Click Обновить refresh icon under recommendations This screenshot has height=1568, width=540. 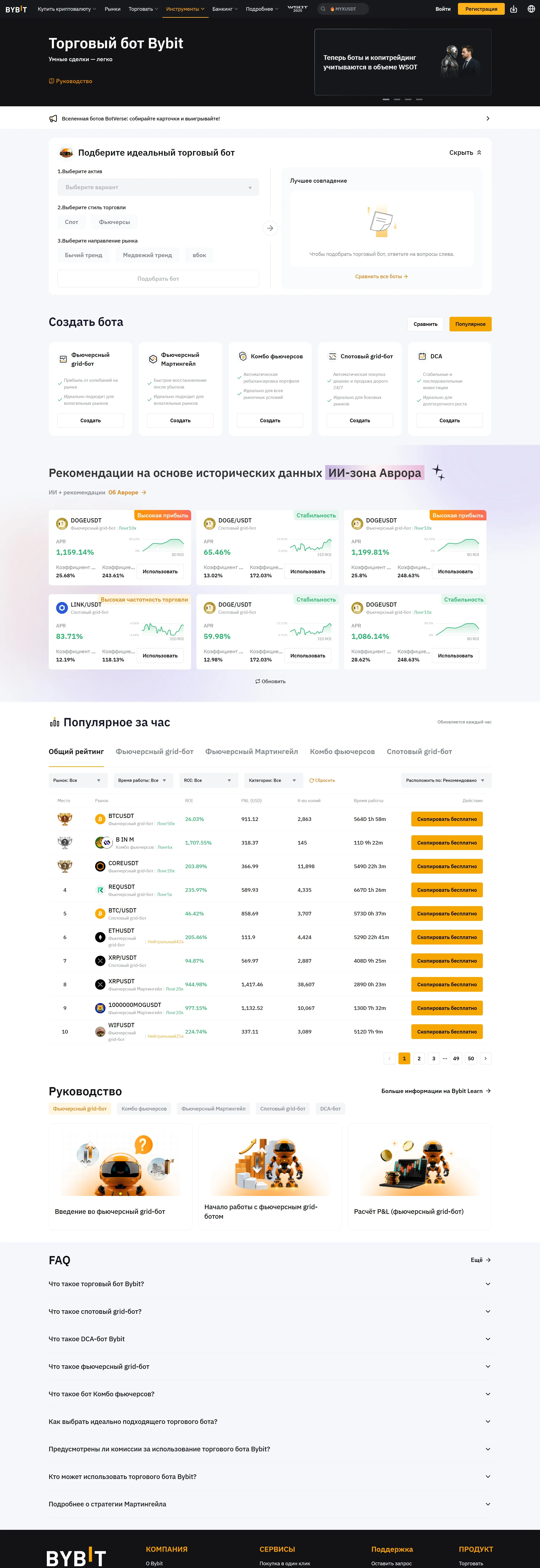point(258,681)
